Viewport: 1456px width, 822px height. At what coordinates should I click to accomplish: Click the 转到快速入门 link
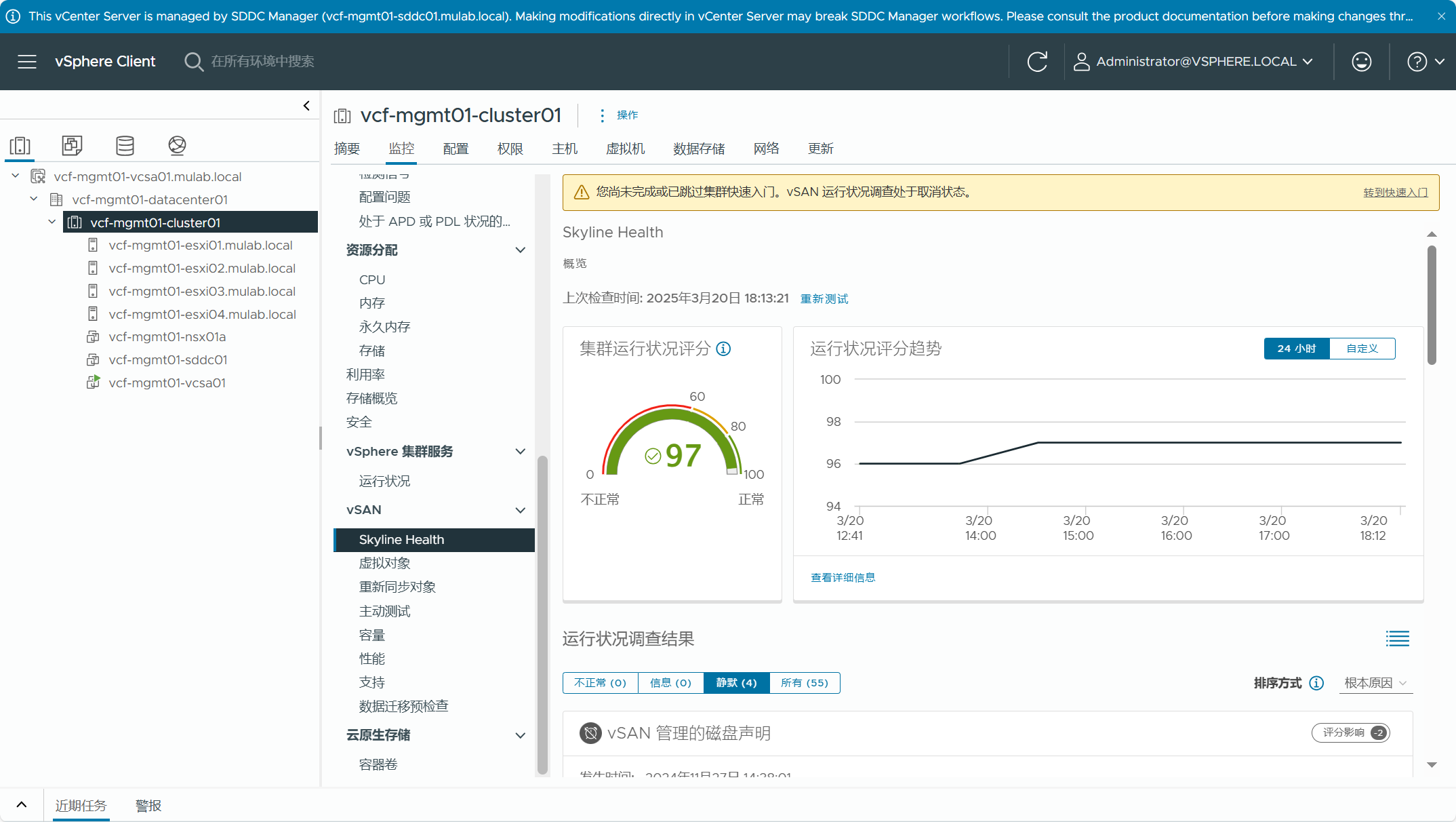[x=1396, y=193]
